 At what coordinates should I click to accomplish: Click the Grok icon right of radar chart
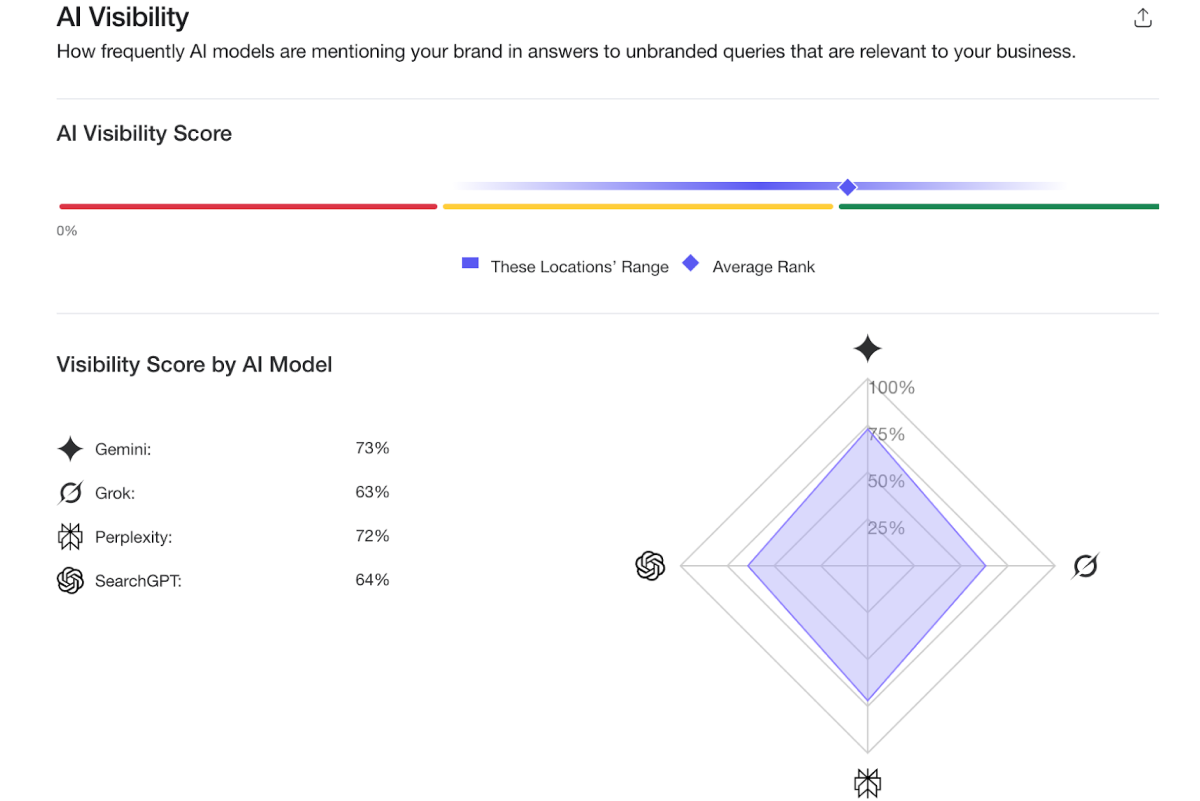(x=1085, y=567)
